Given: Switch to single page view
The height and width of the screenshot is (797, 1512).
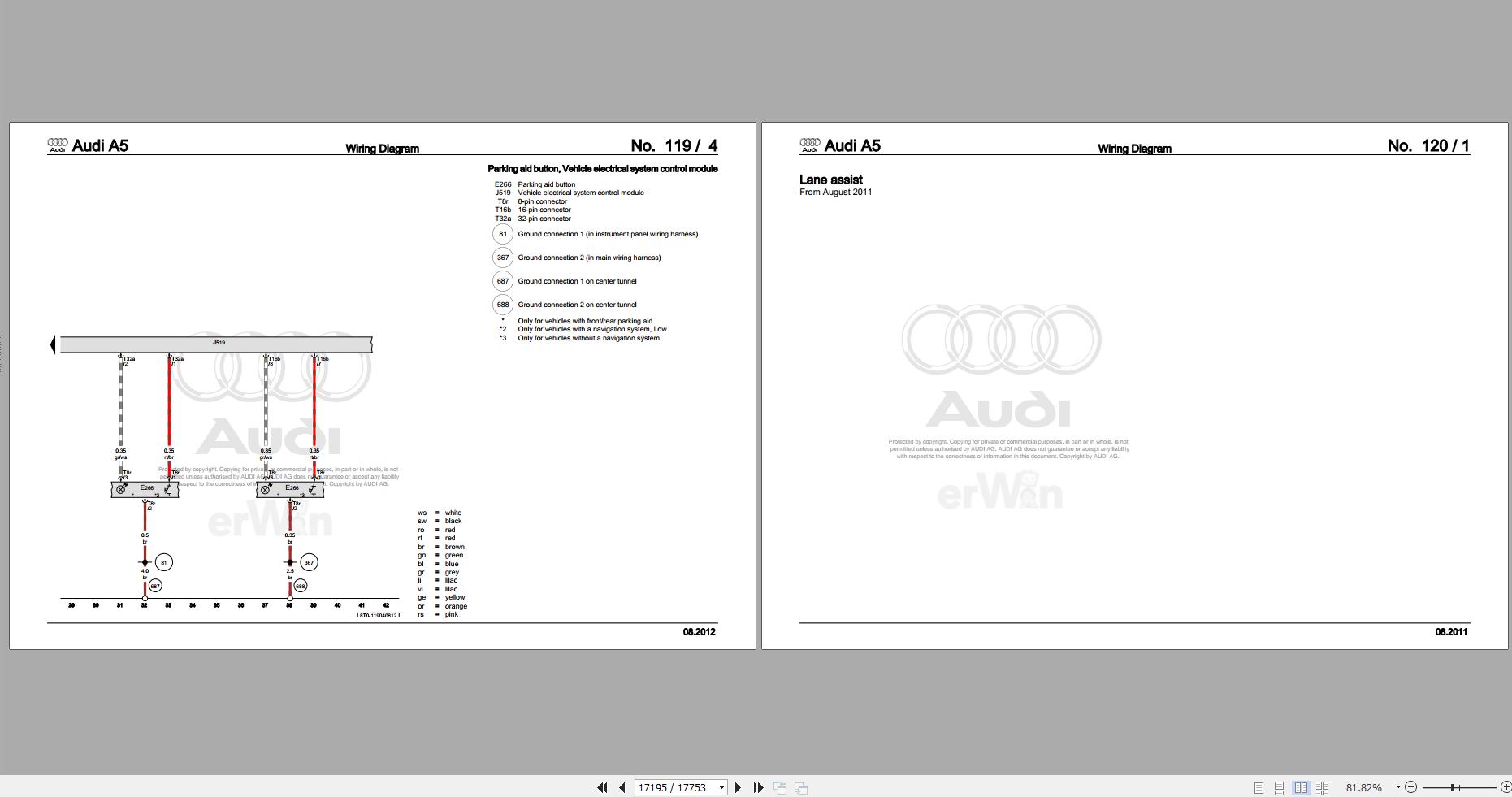Looking at the screenshot, I should tap(1259, 787).
